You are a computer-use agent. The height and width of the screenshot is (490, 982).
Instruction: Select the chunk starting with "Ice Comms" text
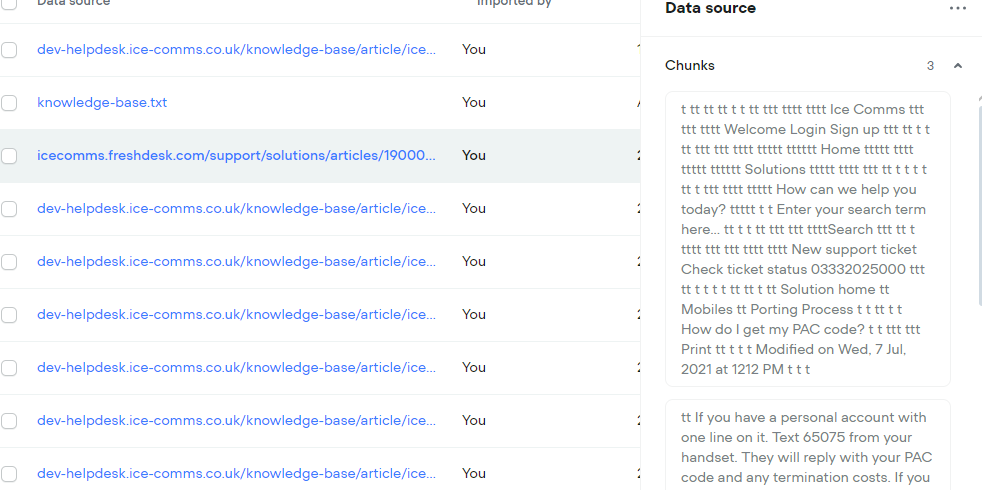pyautogui.click(x=808, y=239)
